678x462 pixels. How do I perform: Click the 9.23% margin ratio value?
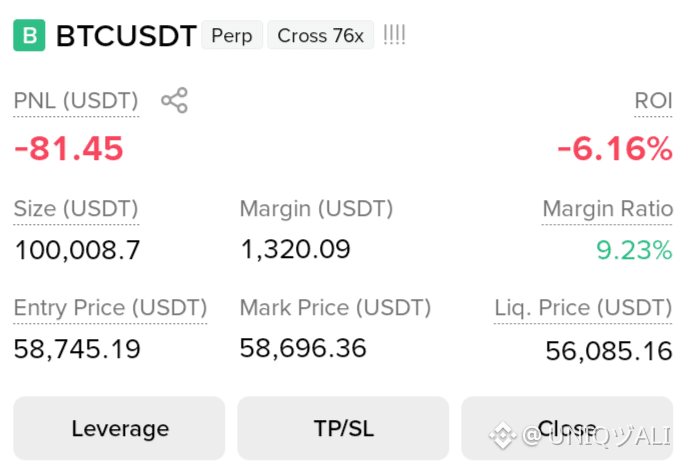point(634,250)
